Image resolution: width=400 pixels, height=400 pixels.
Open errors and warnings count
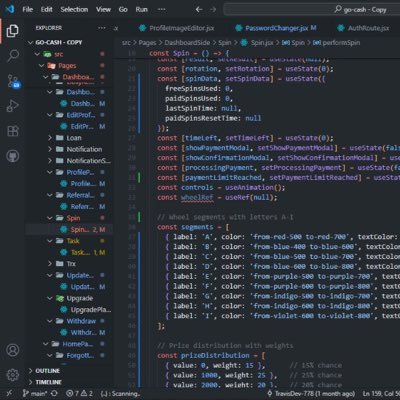(80, 394)
